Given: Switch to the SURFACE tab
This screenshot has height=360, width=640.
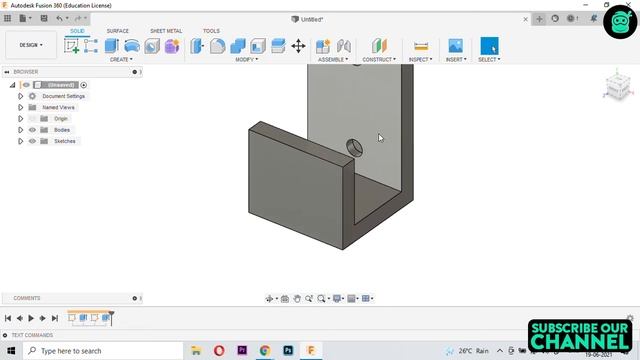Looking at the screenshot, I should (118, 31).
